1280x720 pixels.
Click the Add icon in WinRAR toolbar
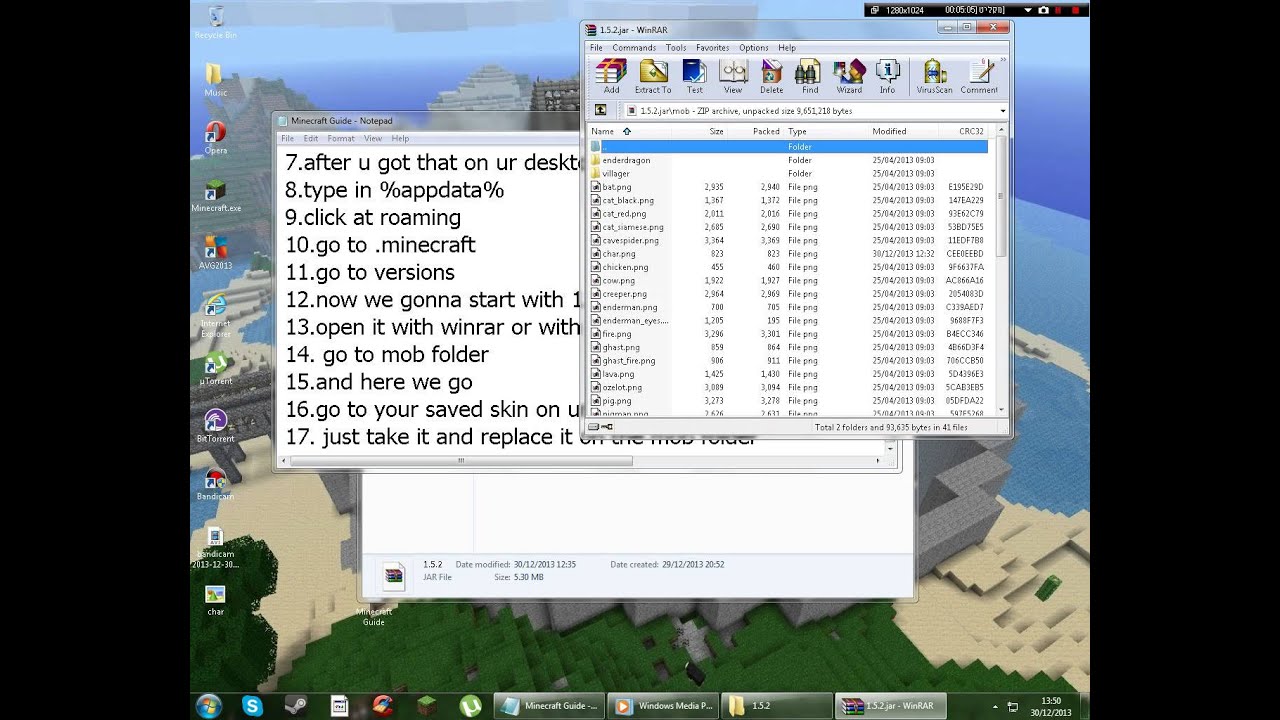point(611,76)
